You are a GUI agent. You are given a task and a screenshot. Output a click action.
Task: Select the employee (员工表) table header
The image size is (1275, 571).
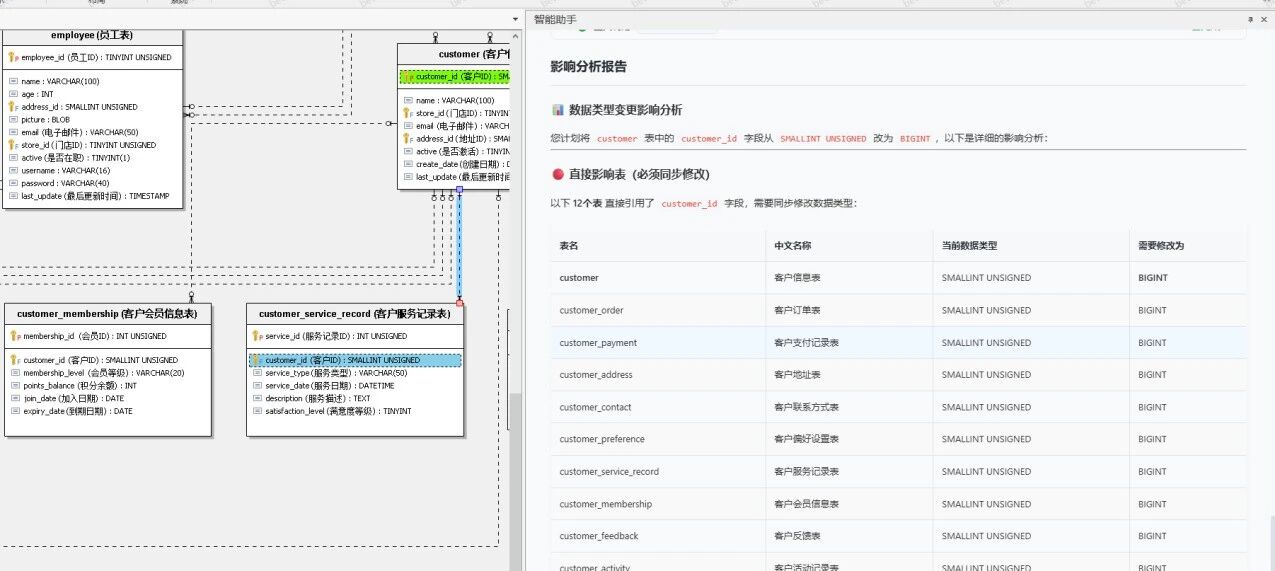pyautogui.click(x=92, y=36)
